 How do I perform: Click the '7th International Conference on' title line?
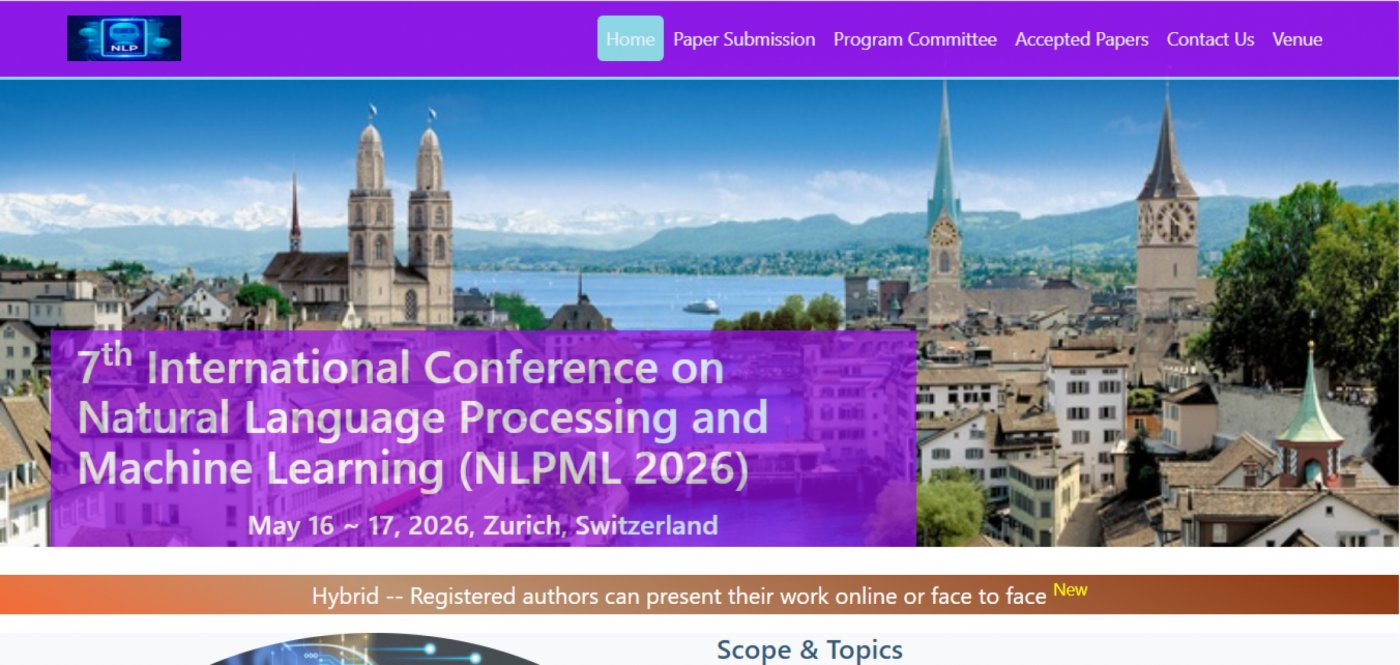[x=400, y=368]
